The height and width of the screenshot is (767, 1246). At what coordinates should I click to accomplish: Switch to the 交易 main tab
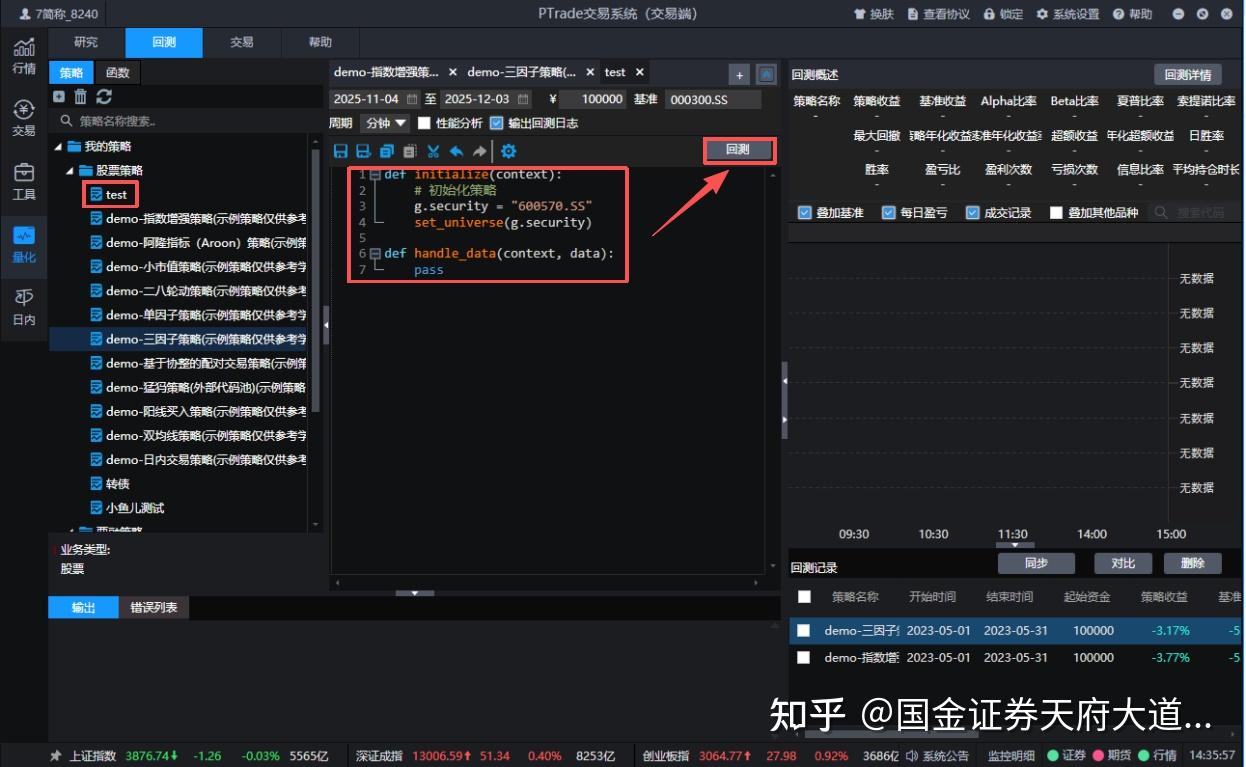243,42
